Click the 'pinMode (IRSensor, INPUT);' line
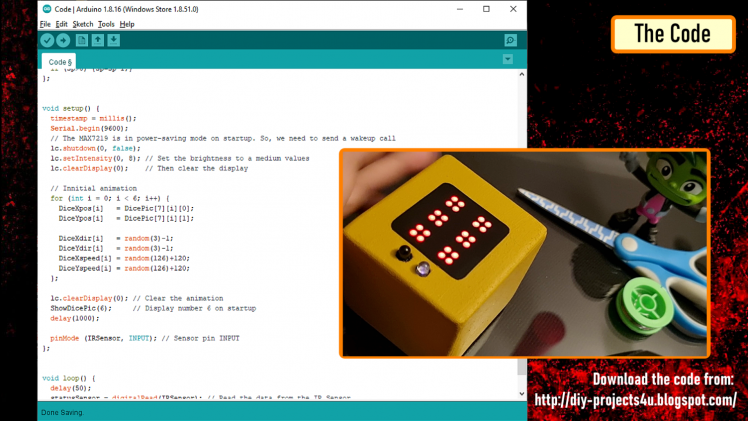Screen dimensions: 748x421 click(104, 339)
